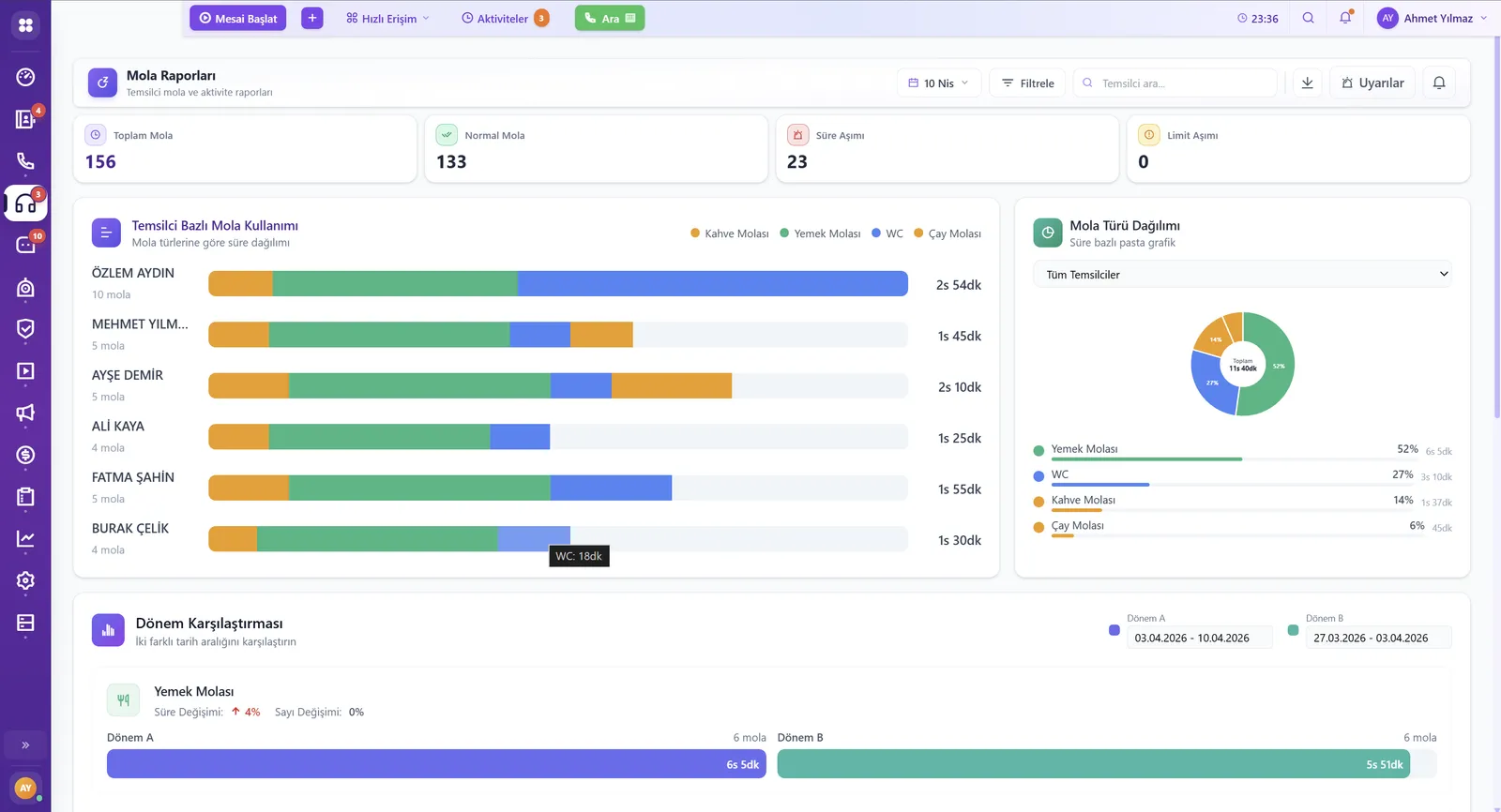
Task: Toggle Kahve Molası legend series
Action: (x=730, y=233)
